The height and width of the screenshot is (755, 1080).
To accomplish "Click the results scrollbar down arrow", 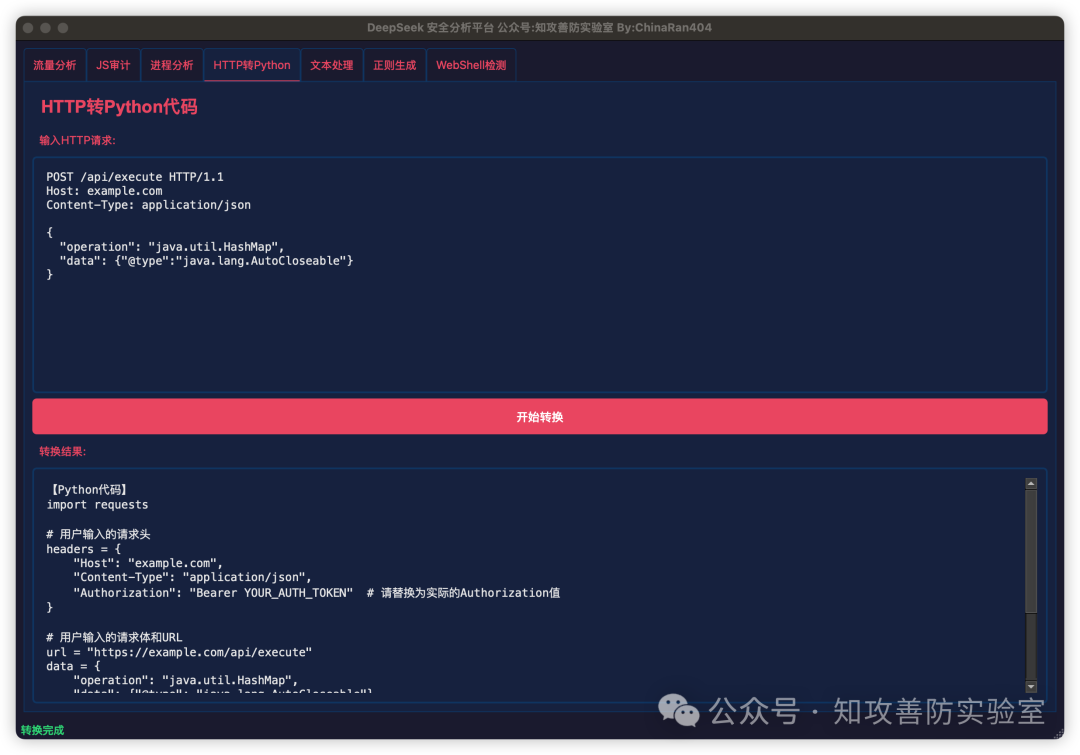I will point(1031,686).
